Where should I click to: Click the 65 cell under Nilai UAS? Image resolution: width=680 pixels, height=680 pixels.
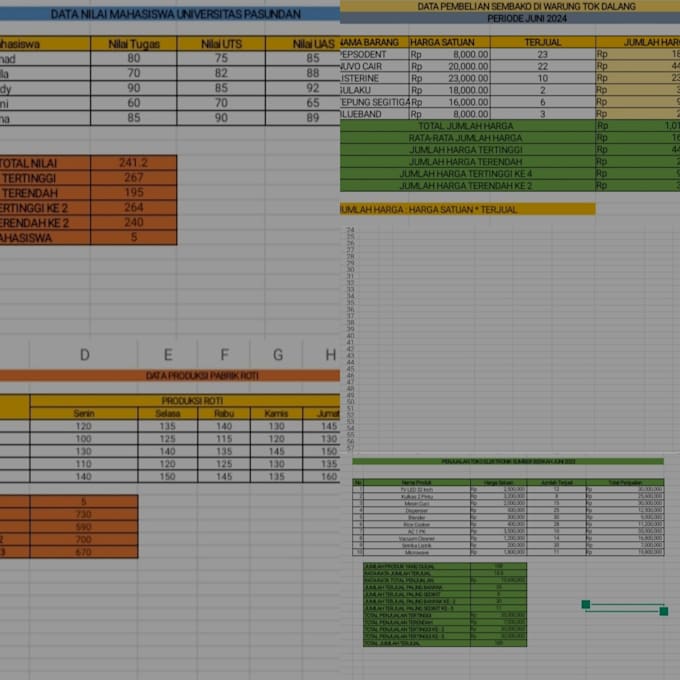click(x=303, y=103)
